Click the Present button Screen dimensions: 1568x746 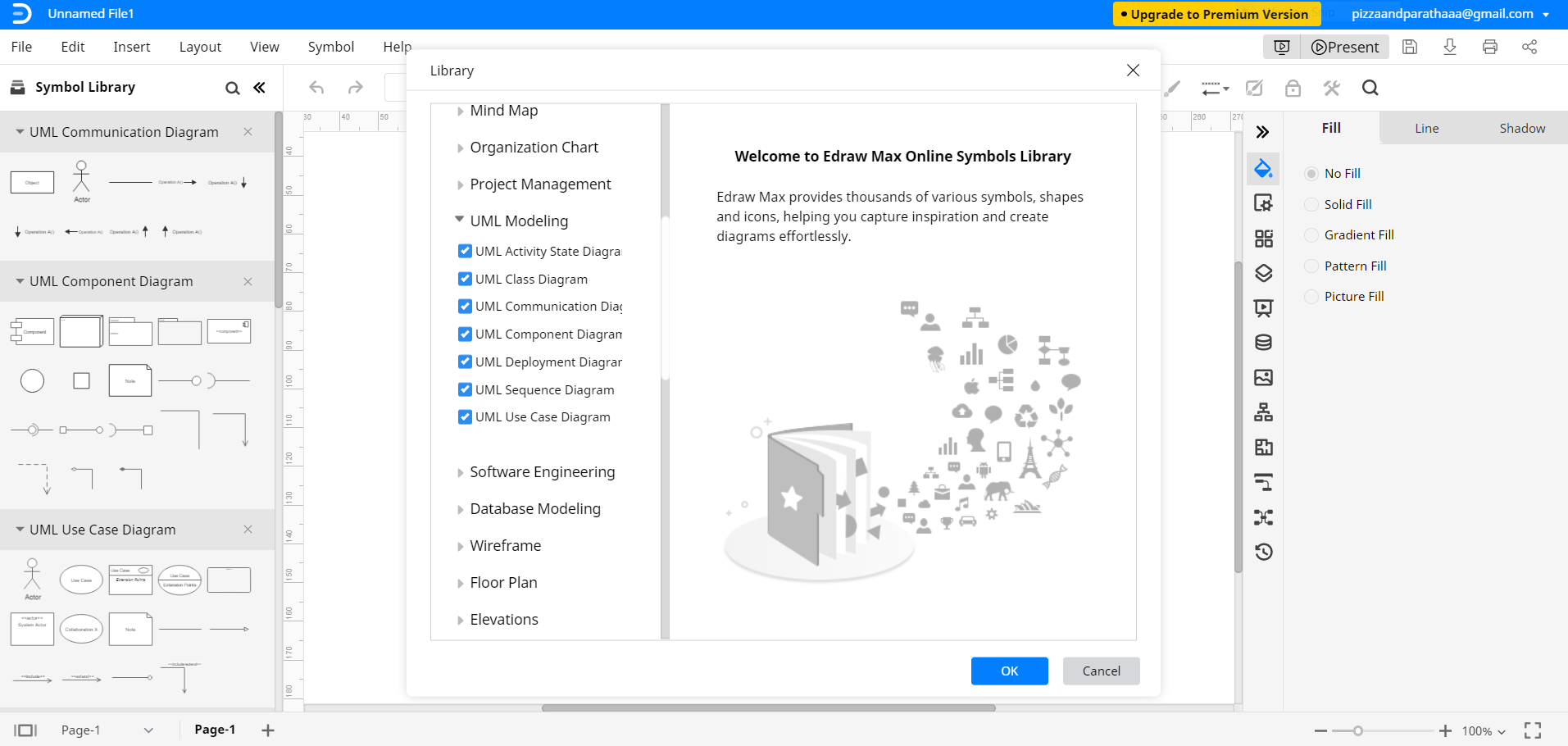(x=1345, y=47)
